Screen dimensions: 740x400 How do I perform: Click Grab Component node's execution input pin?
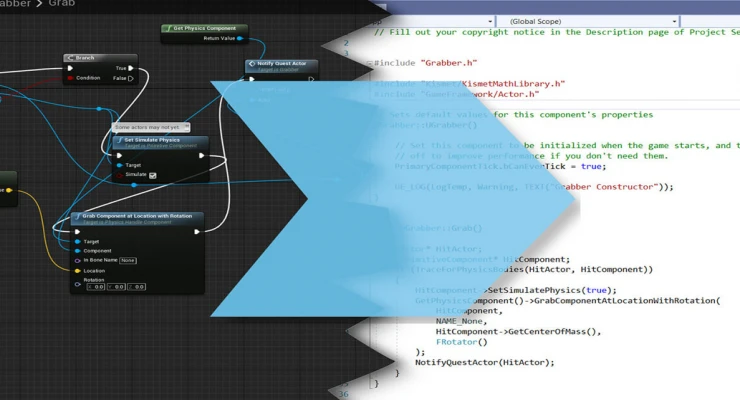pos(77,232)
